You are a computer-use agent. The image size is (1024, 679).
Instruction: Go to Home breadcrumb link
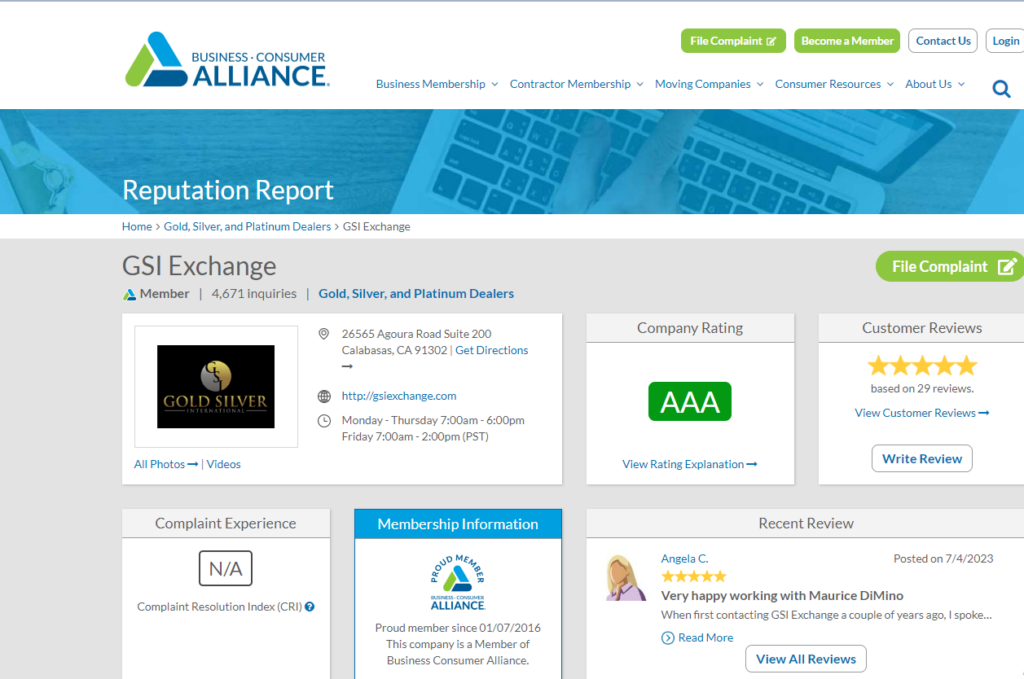[x=136, y=227]
